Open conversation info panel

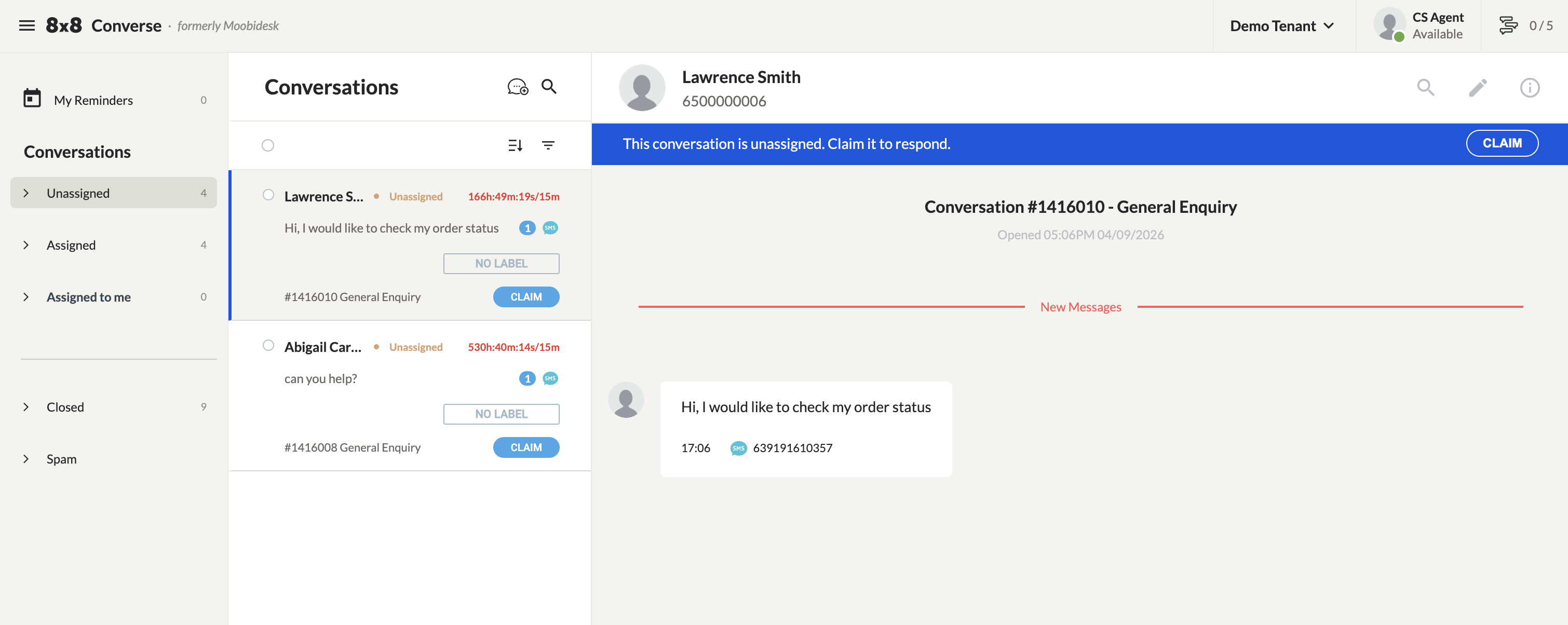1530,87
